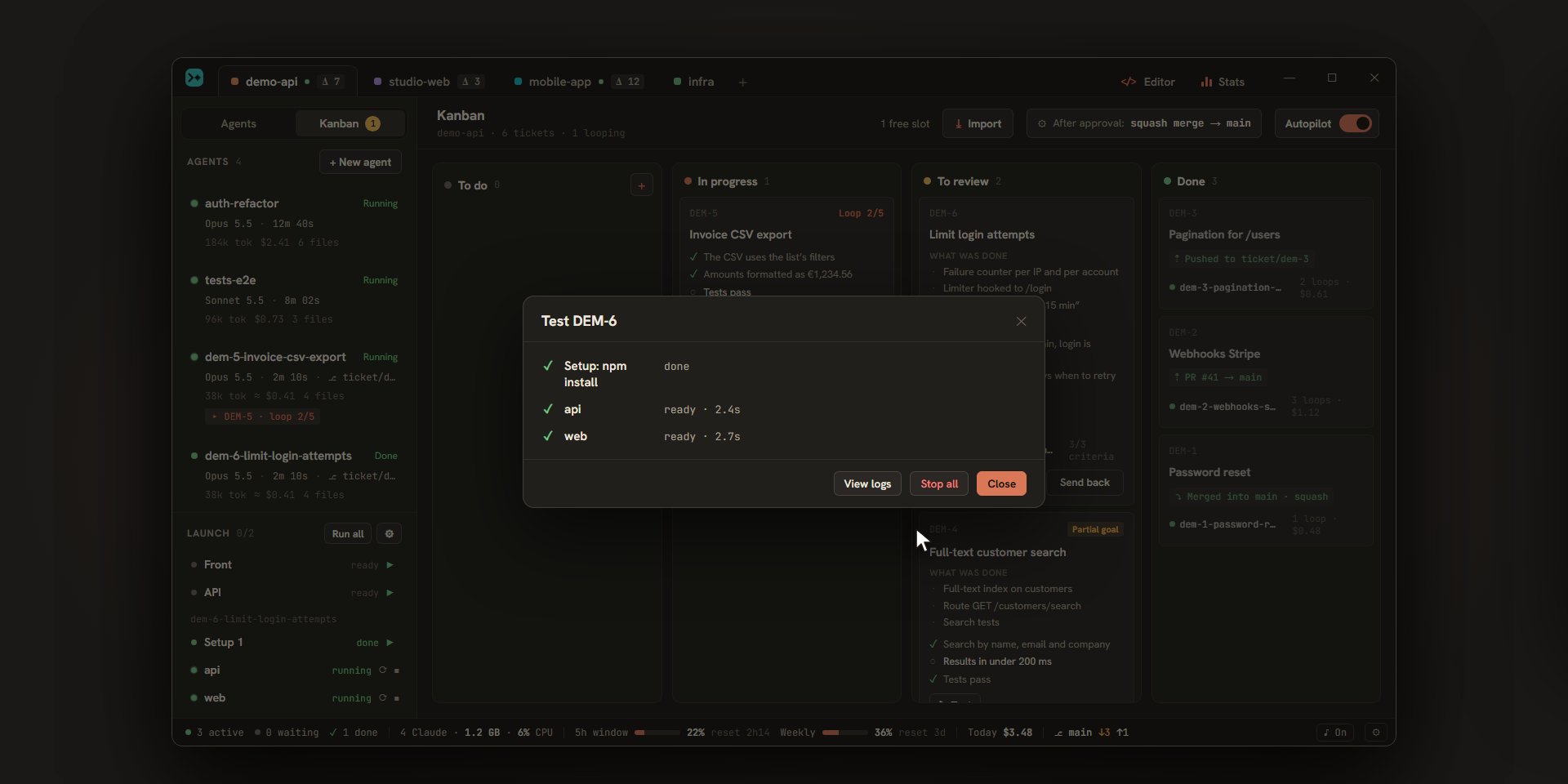Click the main branch indicator in status bar

click(x=1090, y=733)
